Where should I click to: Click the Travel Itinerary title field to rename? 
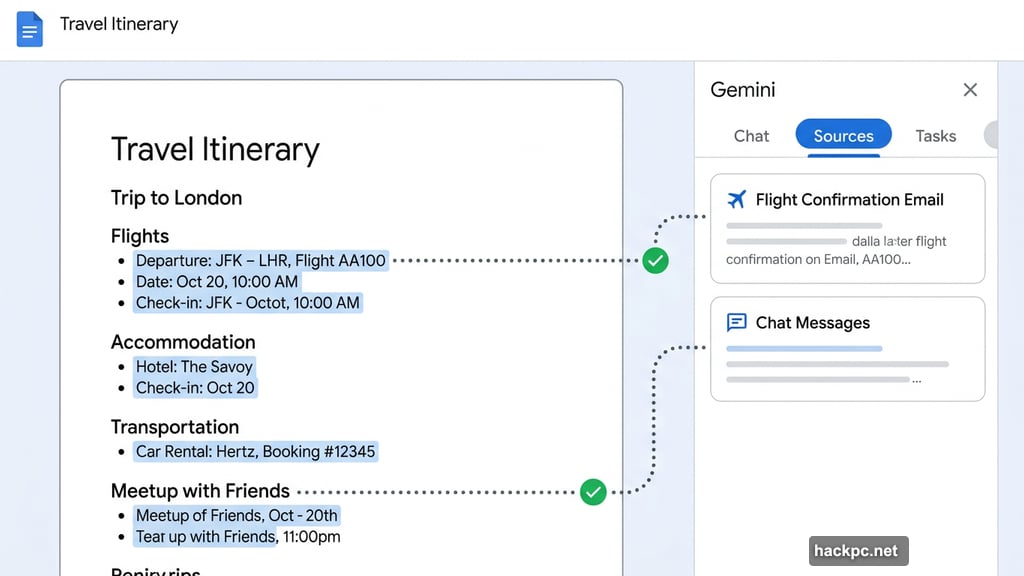(119, 24)
